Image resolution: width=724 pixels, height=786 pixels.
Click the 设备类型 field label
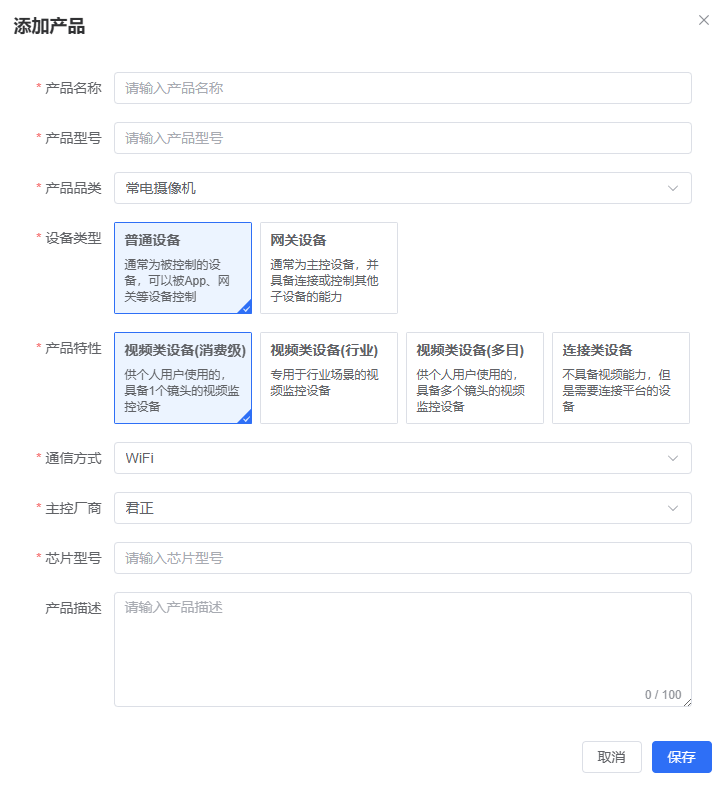(73, 238)
